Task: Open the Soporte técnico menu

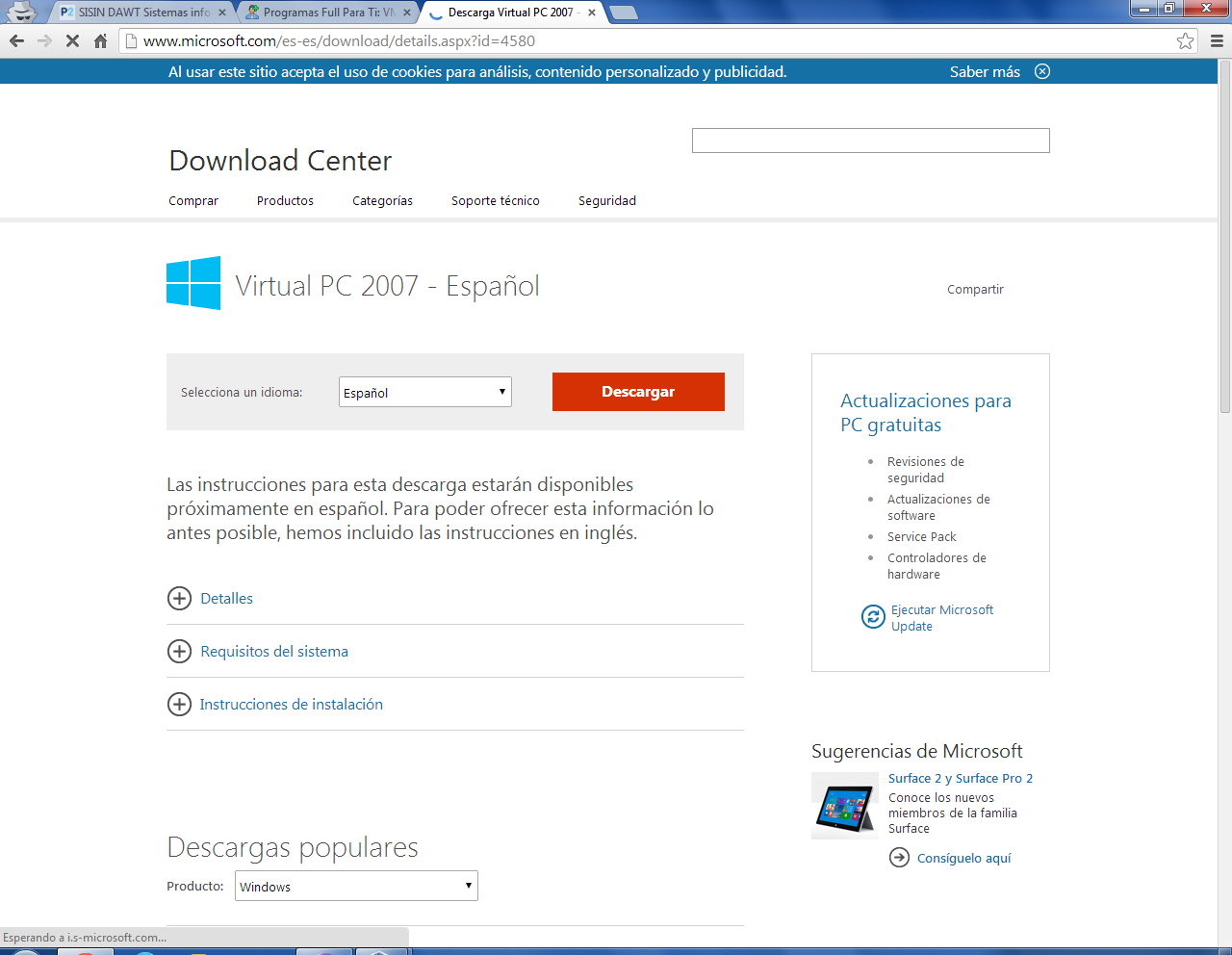Action: click(x=496, y=200)
